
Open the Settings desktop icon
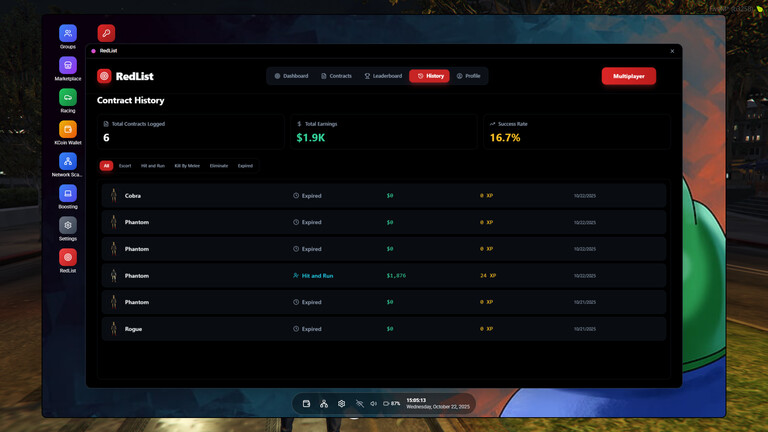pyautogui.click(x=68, y=225)
